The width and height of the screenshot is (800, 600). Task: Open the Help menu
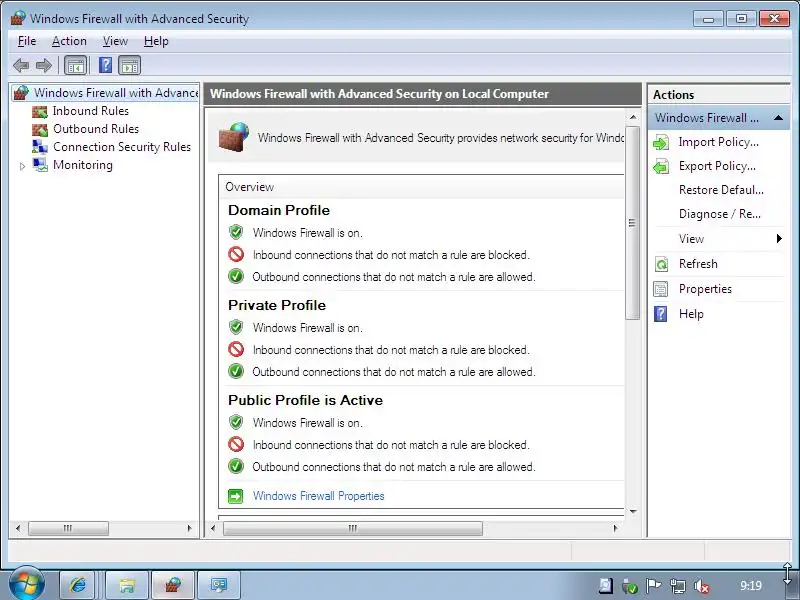pyautogui.click(x=156, y=41)
